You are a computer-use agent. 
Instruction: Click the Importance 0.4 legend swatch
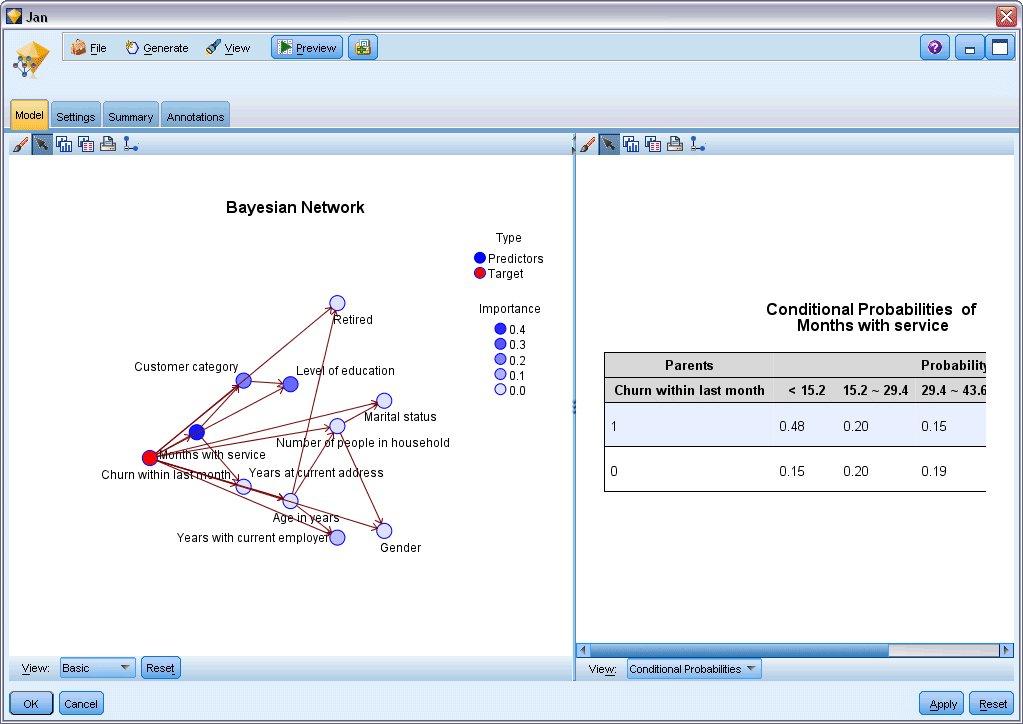click(x=500, y=329)
